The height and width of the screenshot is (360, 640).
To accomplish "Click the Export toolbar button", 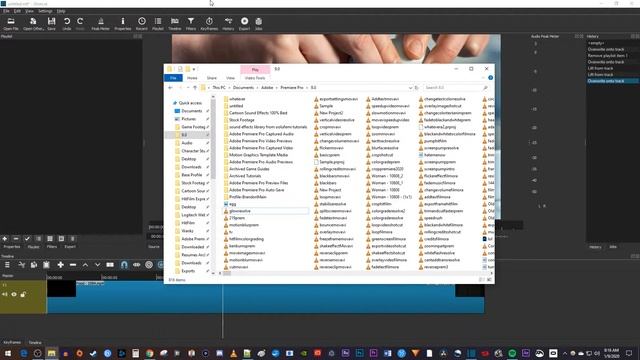I will [x=244, y=24].
